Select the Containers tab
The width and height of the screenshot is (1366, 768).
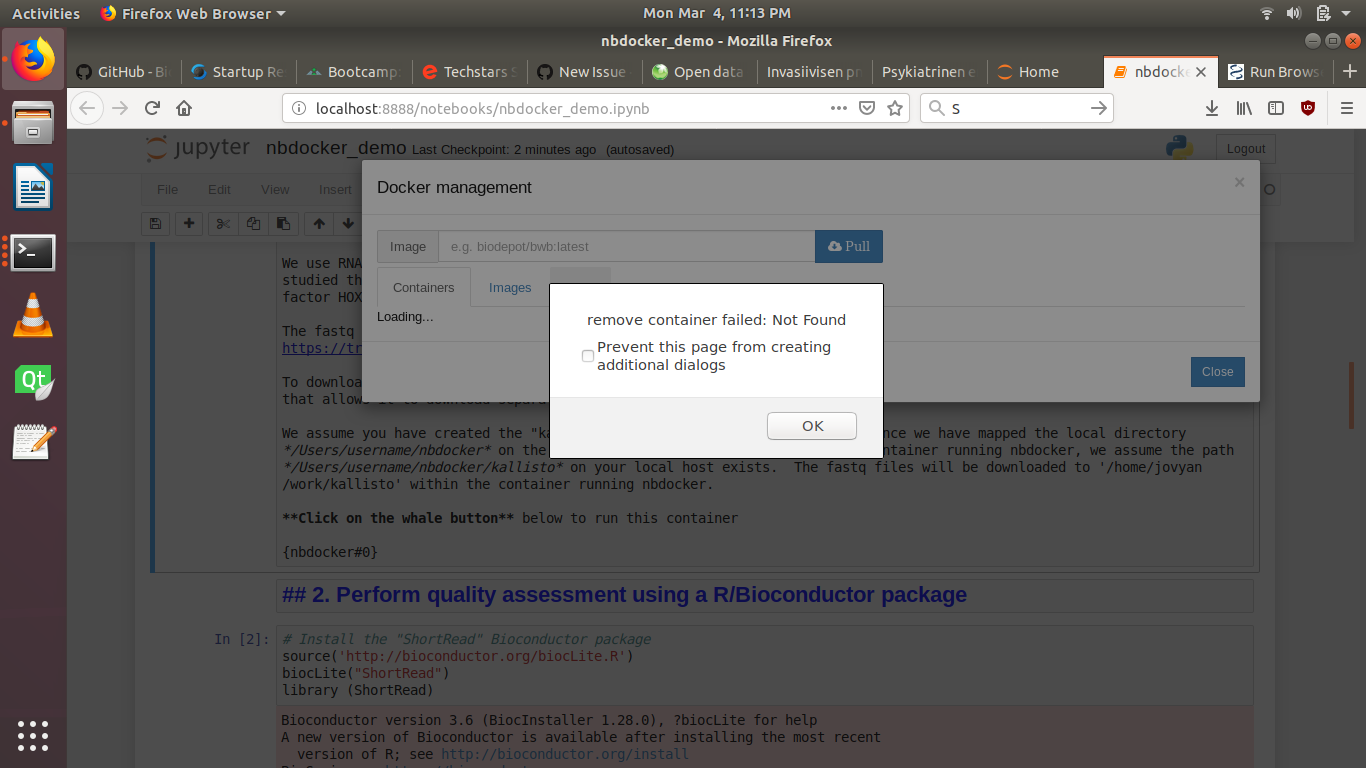pyautogui.click(x=423, y=287)
